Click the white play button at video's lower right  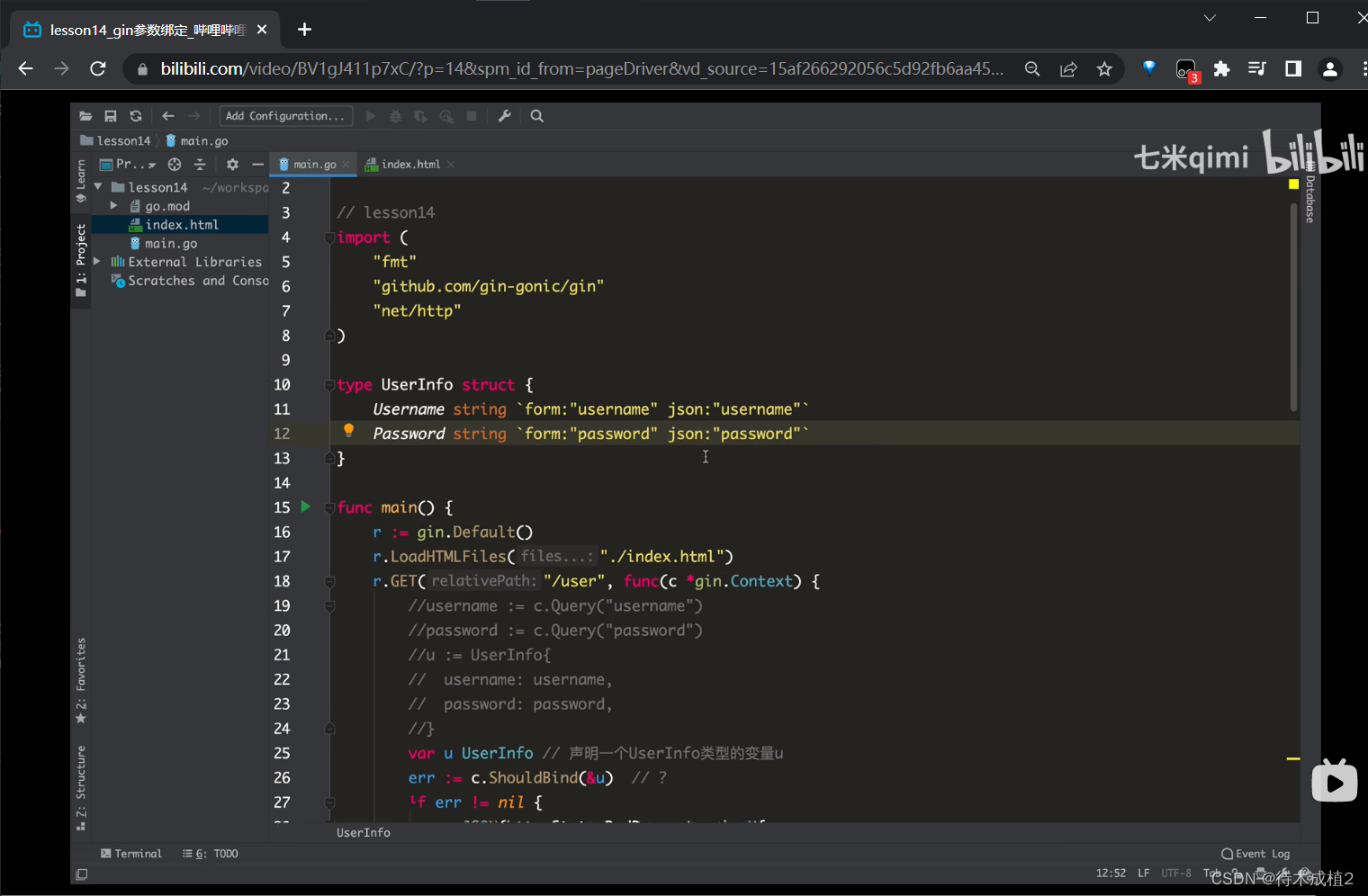click(x=1334, y=781)
